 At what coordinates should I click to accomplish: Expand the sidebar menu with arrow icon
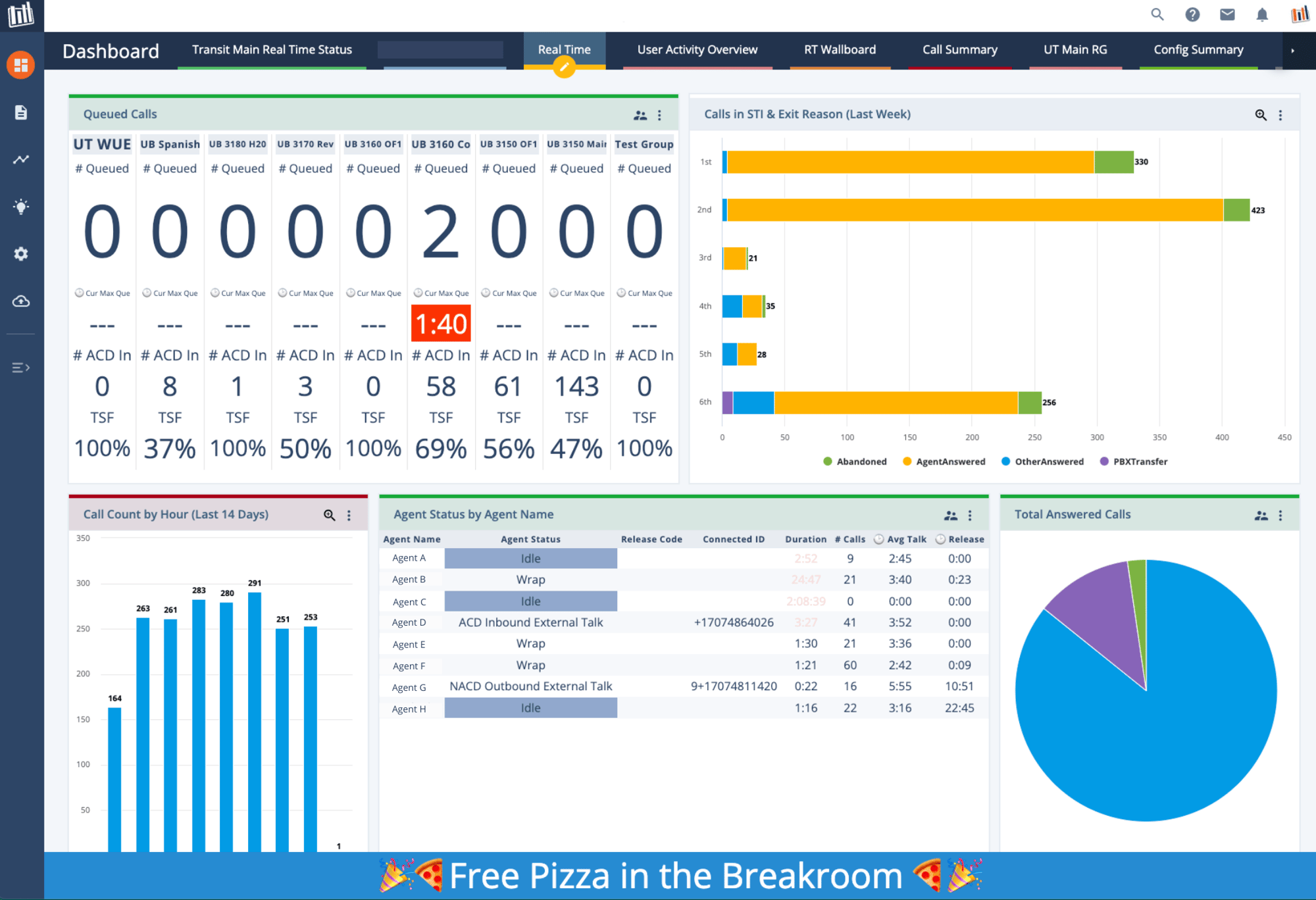point(21,367)
